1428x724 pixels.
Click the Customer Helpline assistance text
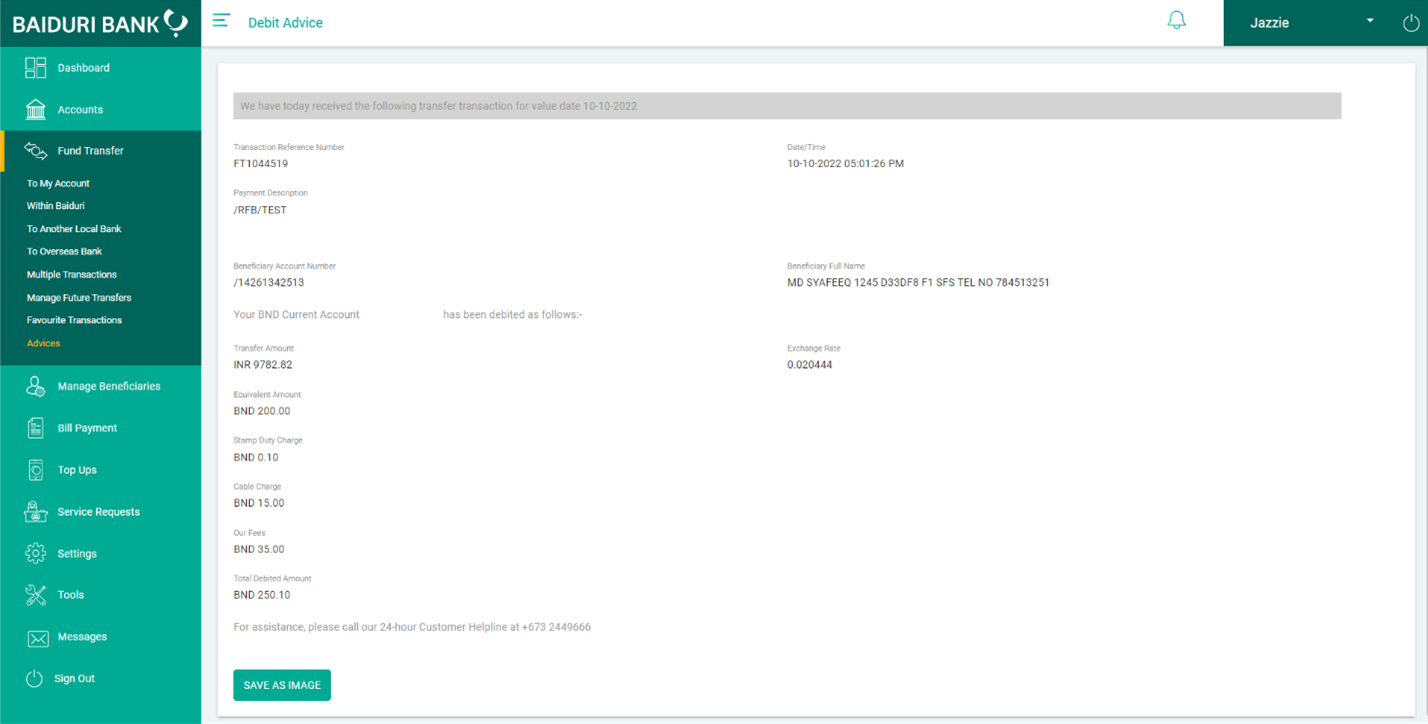pyautogui.click(x=411, y=628)
